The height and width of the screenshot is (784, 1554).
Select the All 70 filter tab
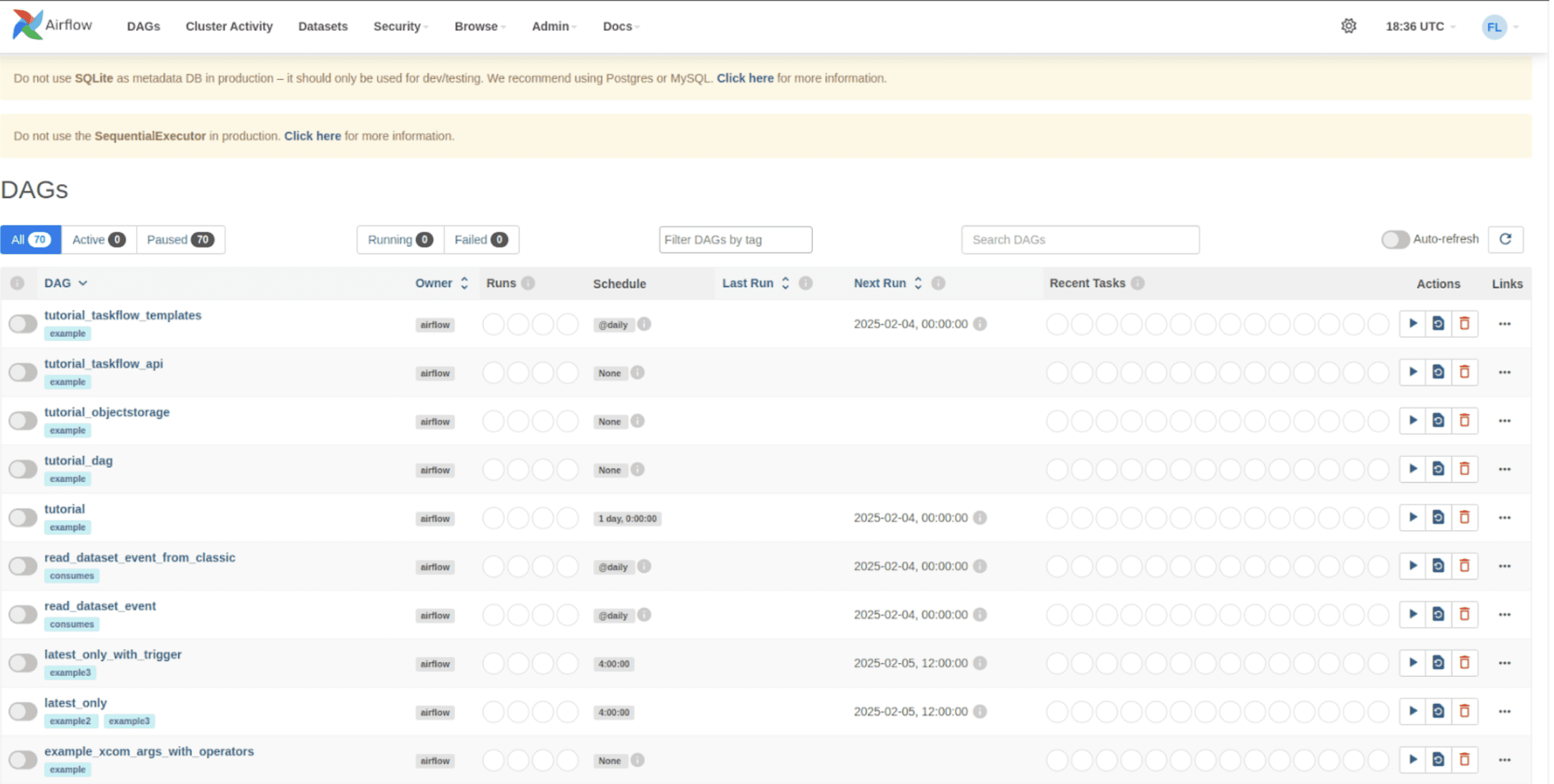31,240
